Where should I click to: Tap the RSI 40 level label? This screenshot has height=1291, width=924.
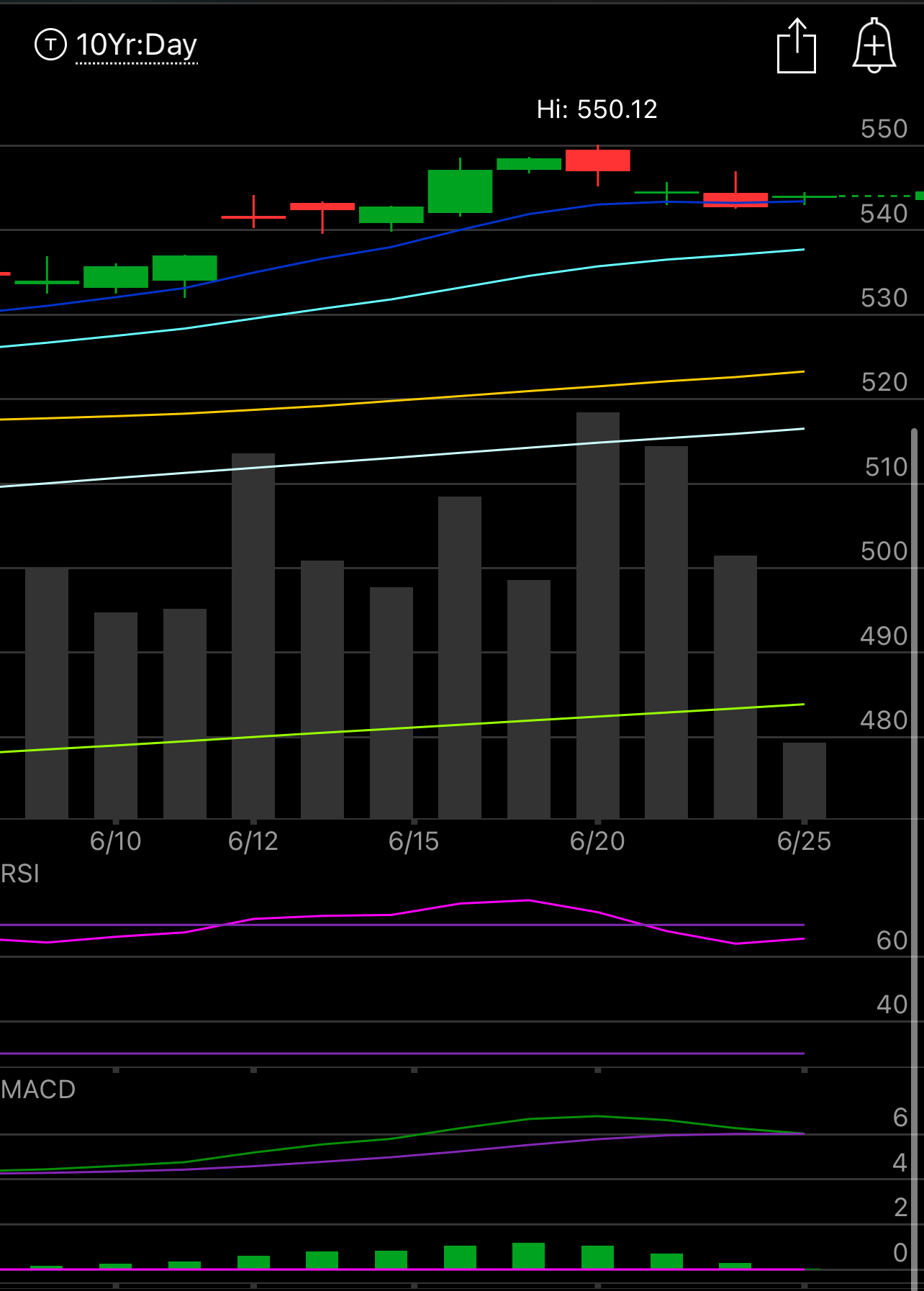click(892, 1005)
